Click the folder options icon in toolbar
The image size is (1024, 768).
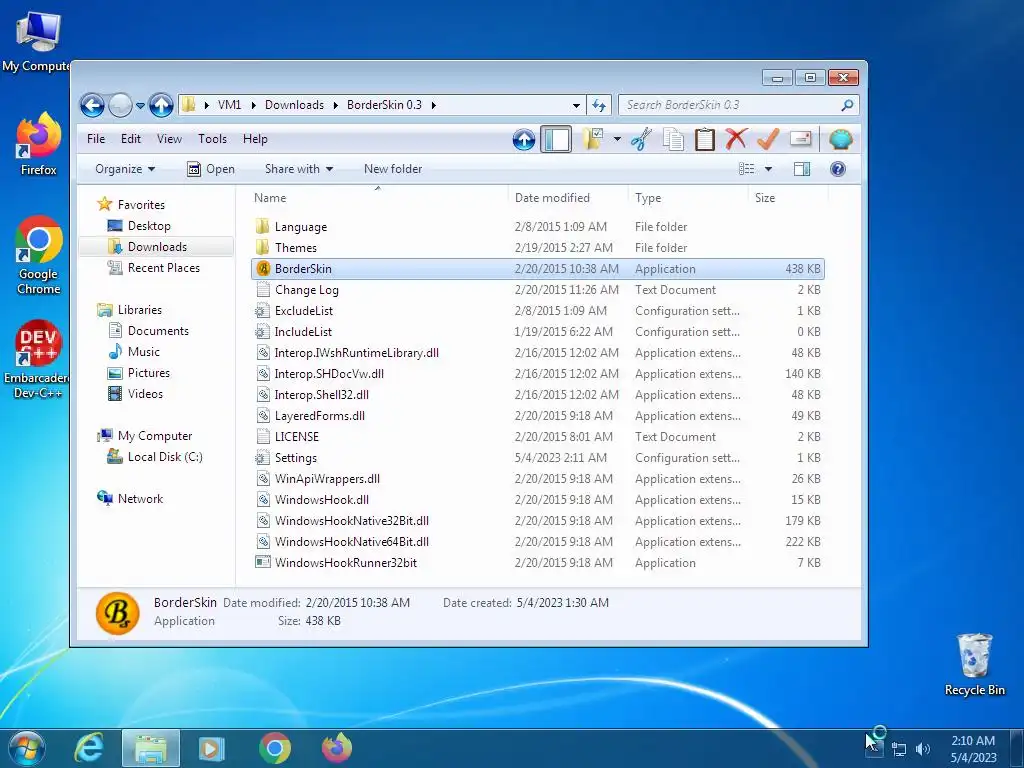[x=593, y=138]
